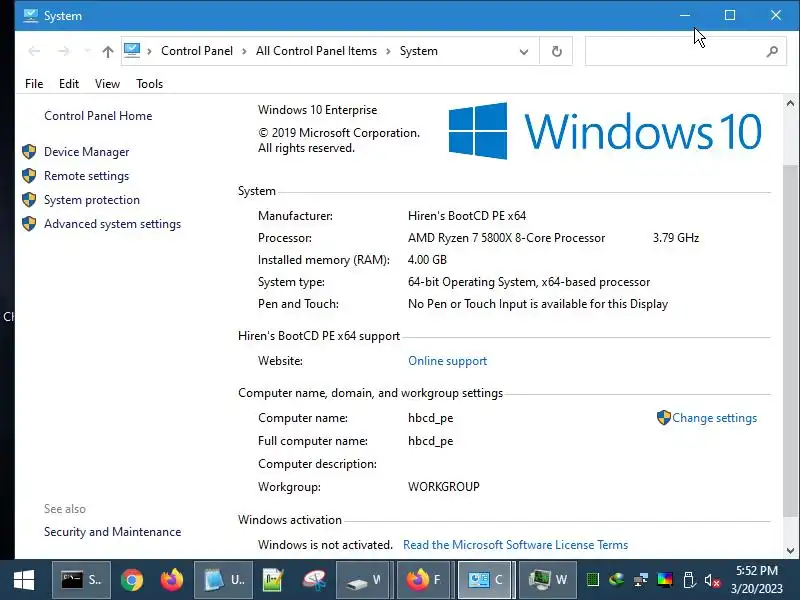Viewport: 800px width, 600px height.
Task: Open the Online support website link
Action: [x=447, y=361]
